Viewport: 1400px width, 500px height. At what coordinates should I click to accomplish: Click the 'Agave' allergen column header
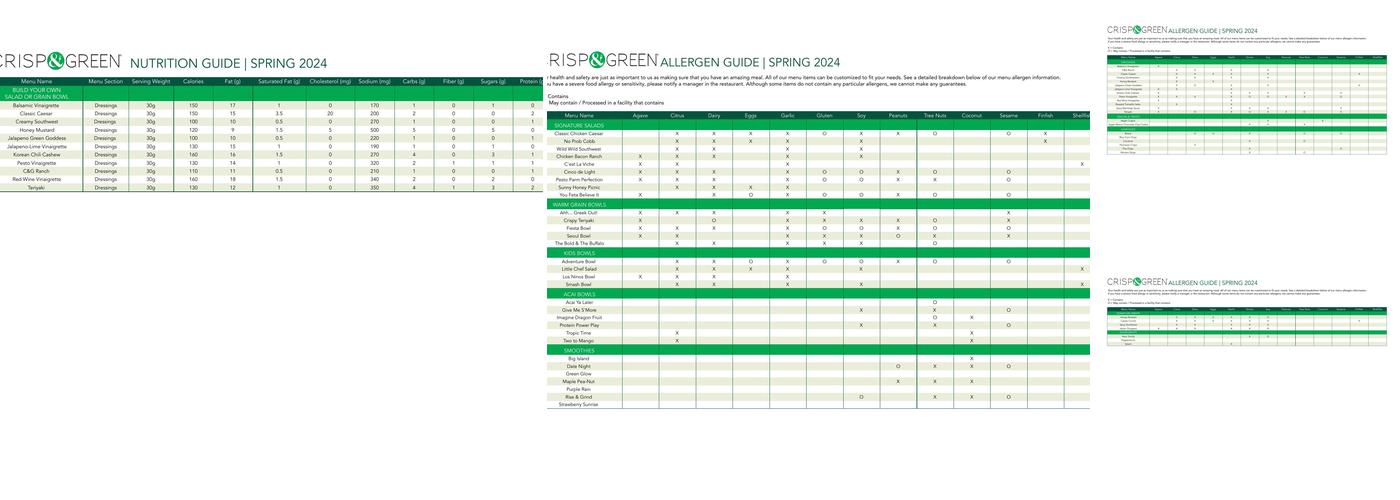(640, 116)
